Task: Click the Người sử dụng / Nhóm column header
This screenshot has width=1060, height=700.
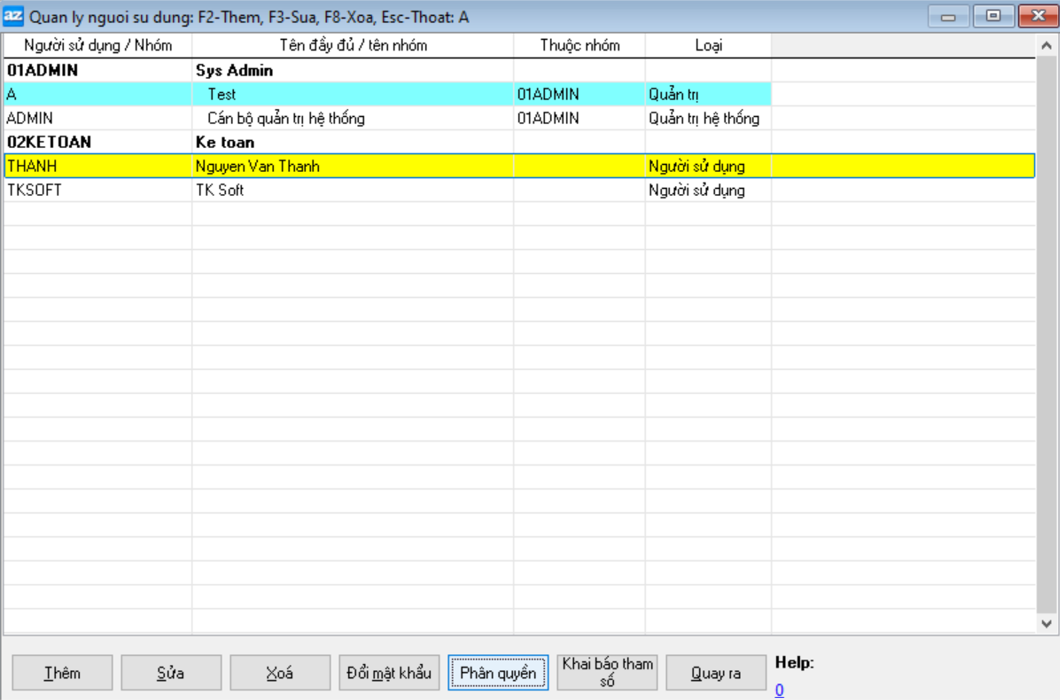Action: coord(98,46)
